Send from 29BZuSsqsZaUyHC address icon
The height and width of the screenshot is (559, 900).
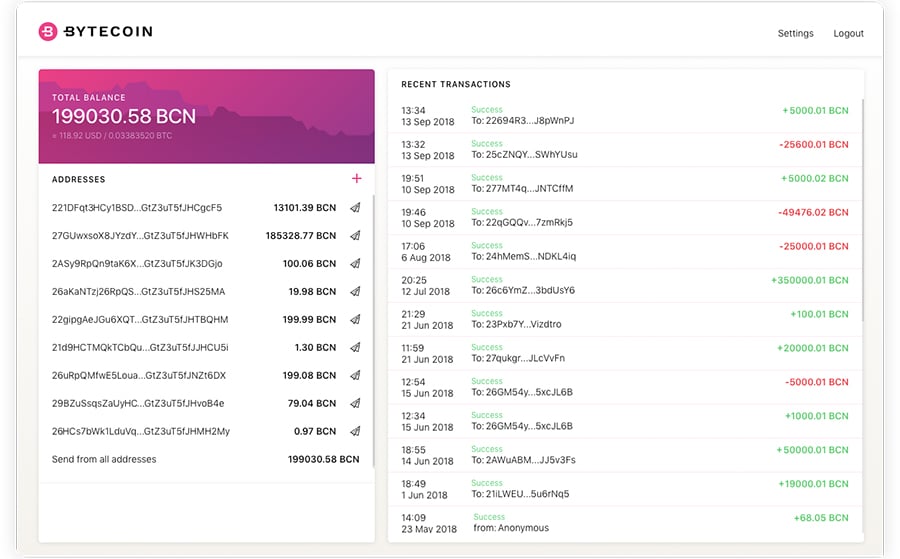tap(355, 404)
